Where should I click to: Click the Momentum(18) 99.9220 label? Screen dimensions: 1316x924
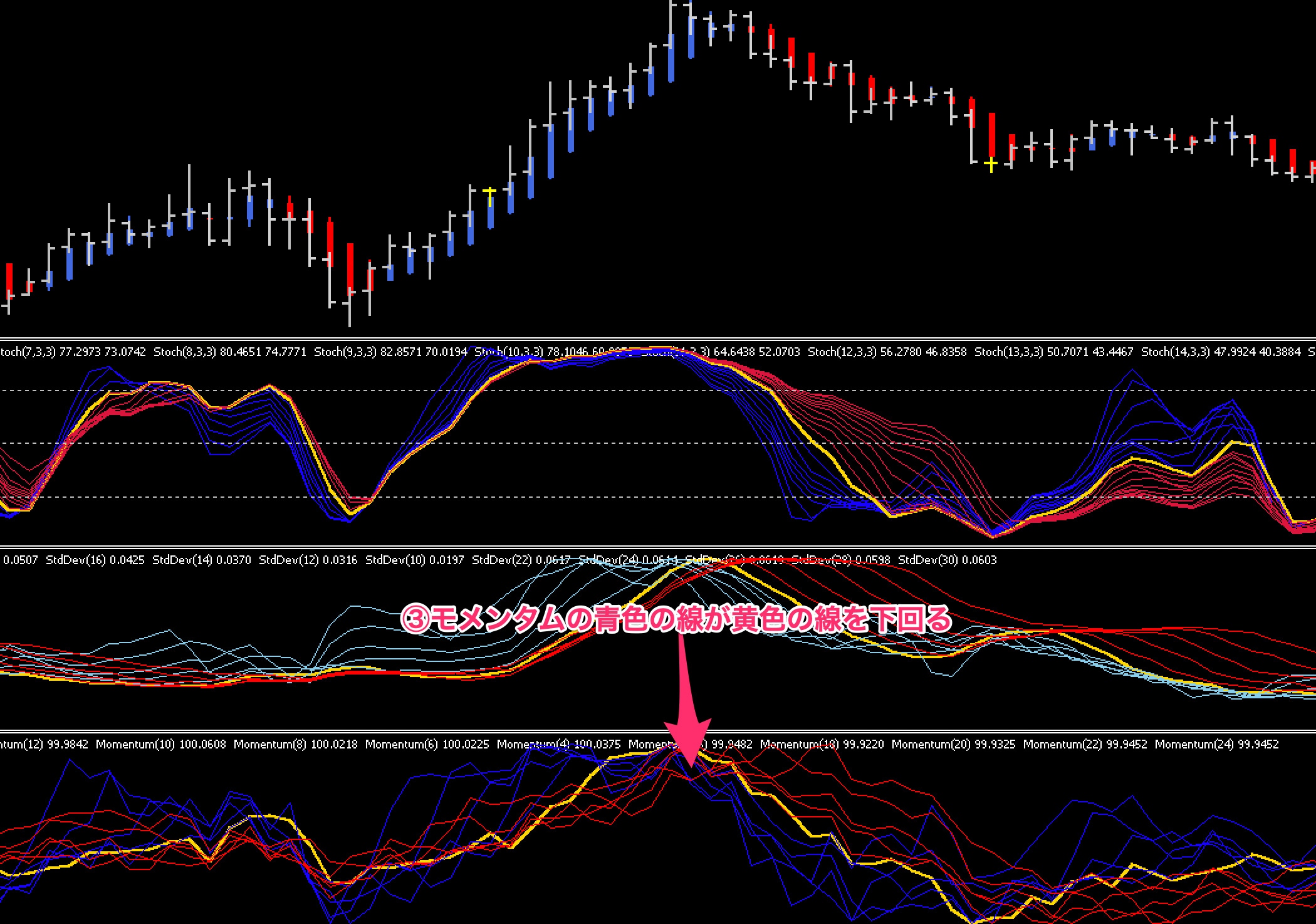(x=822, y=744)
